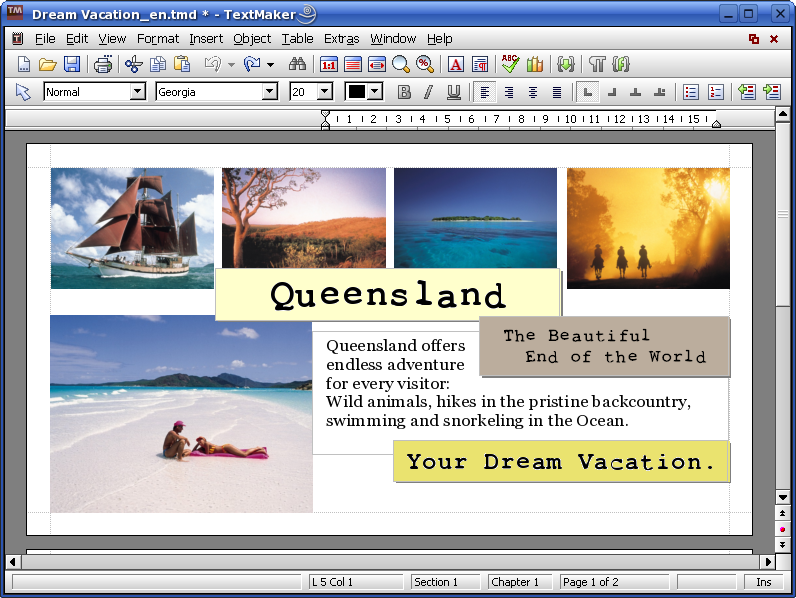Screen dimensions: 796x598
Task: Select the sailing ship photo
Action: [x=132, y=228]
